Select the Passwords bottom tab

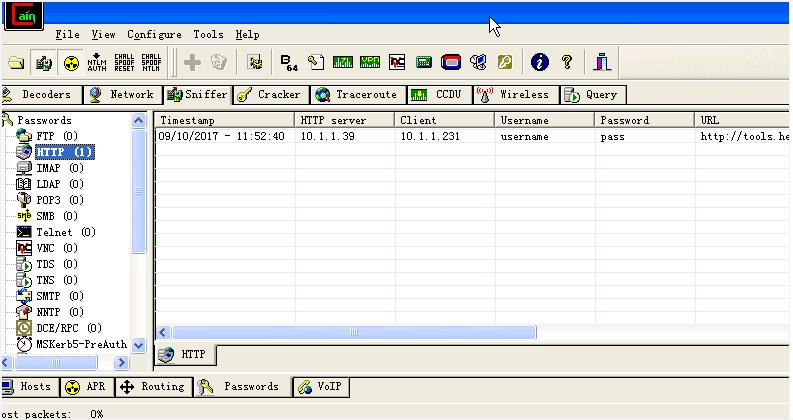tap(243, 387)
